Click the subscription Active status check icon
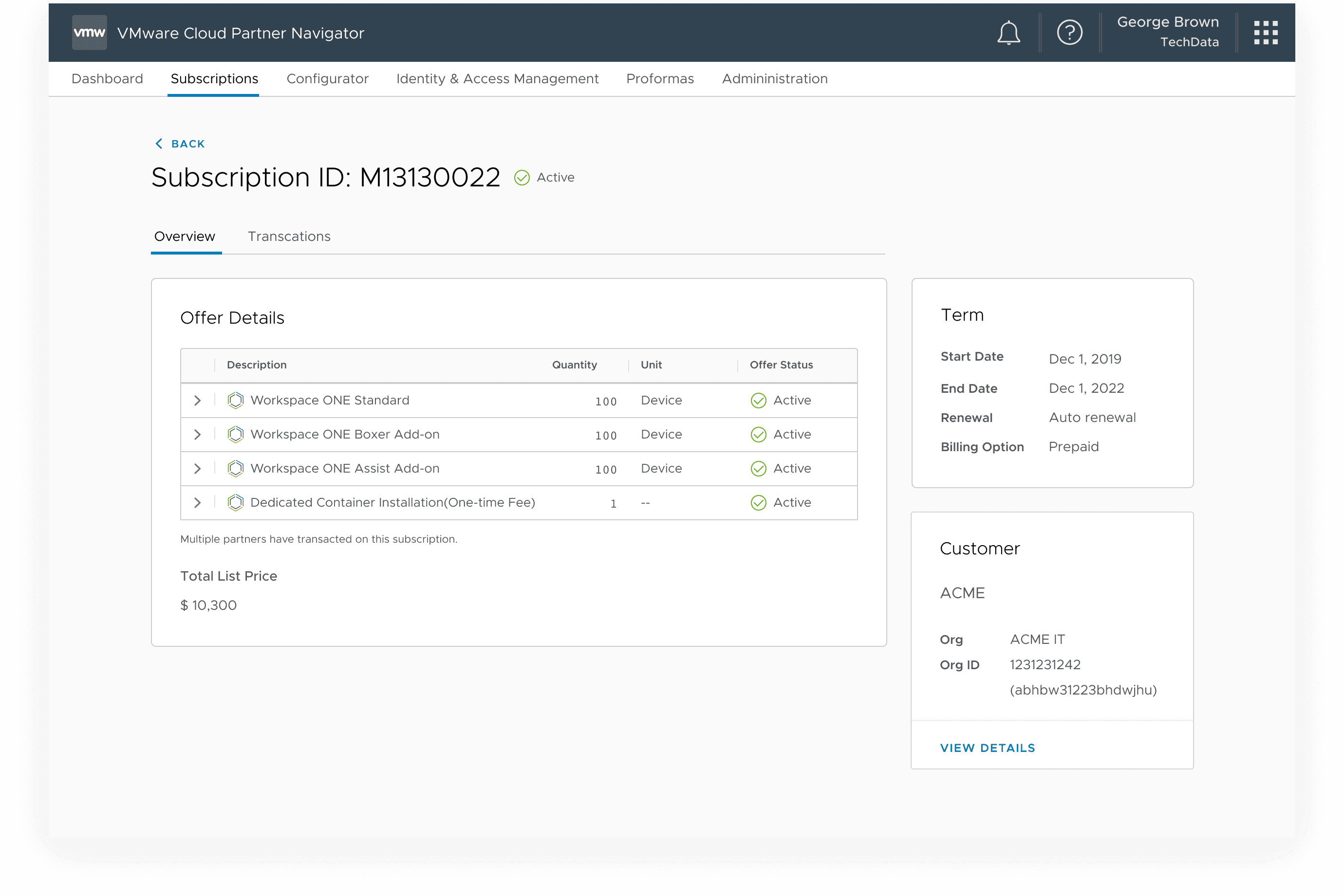 click(x=522, y=178)
